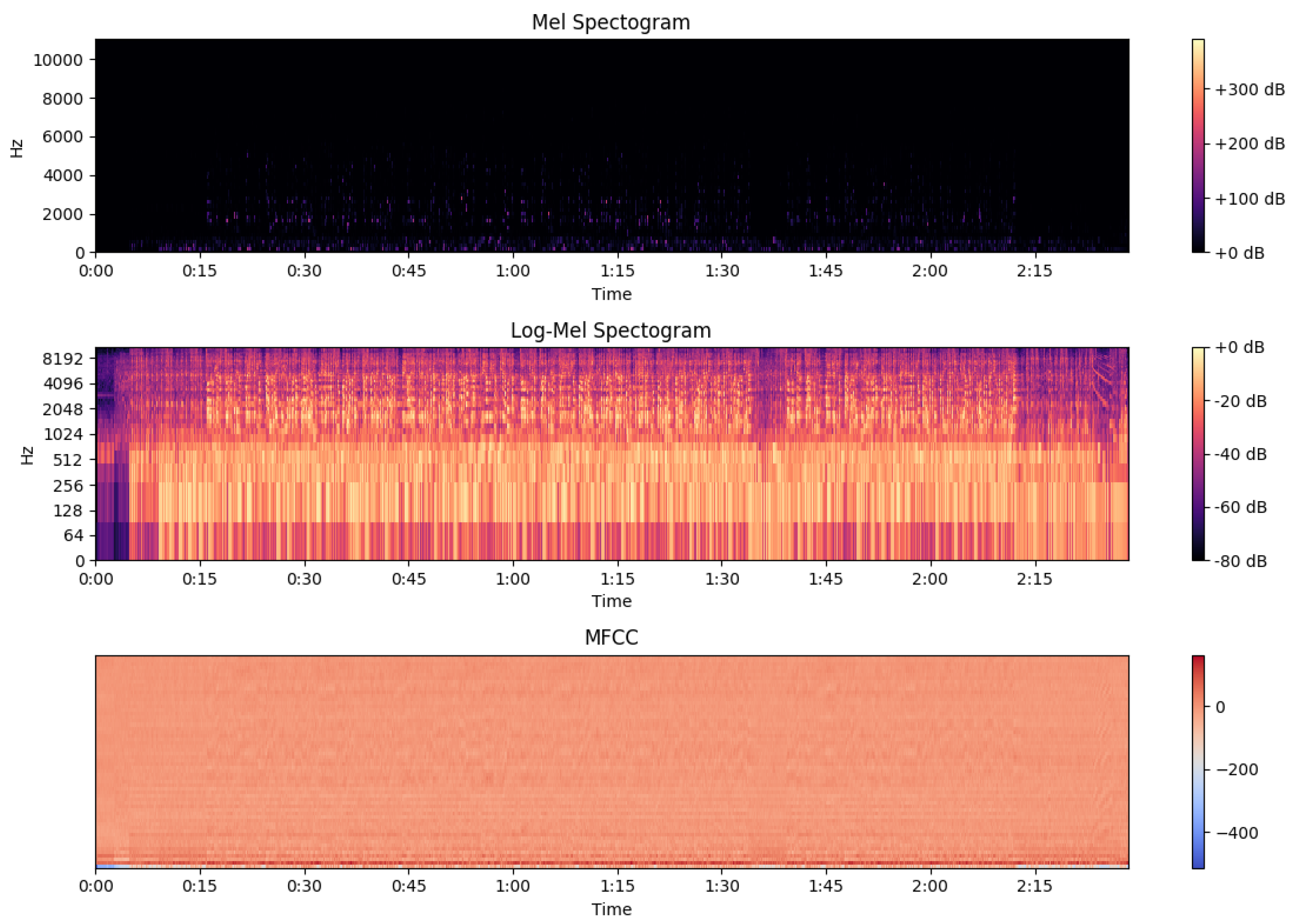This screenshot has width=1294, height=924.
Task: Click the 1:30 tick under Log-Mel plot
Action: 722,578
